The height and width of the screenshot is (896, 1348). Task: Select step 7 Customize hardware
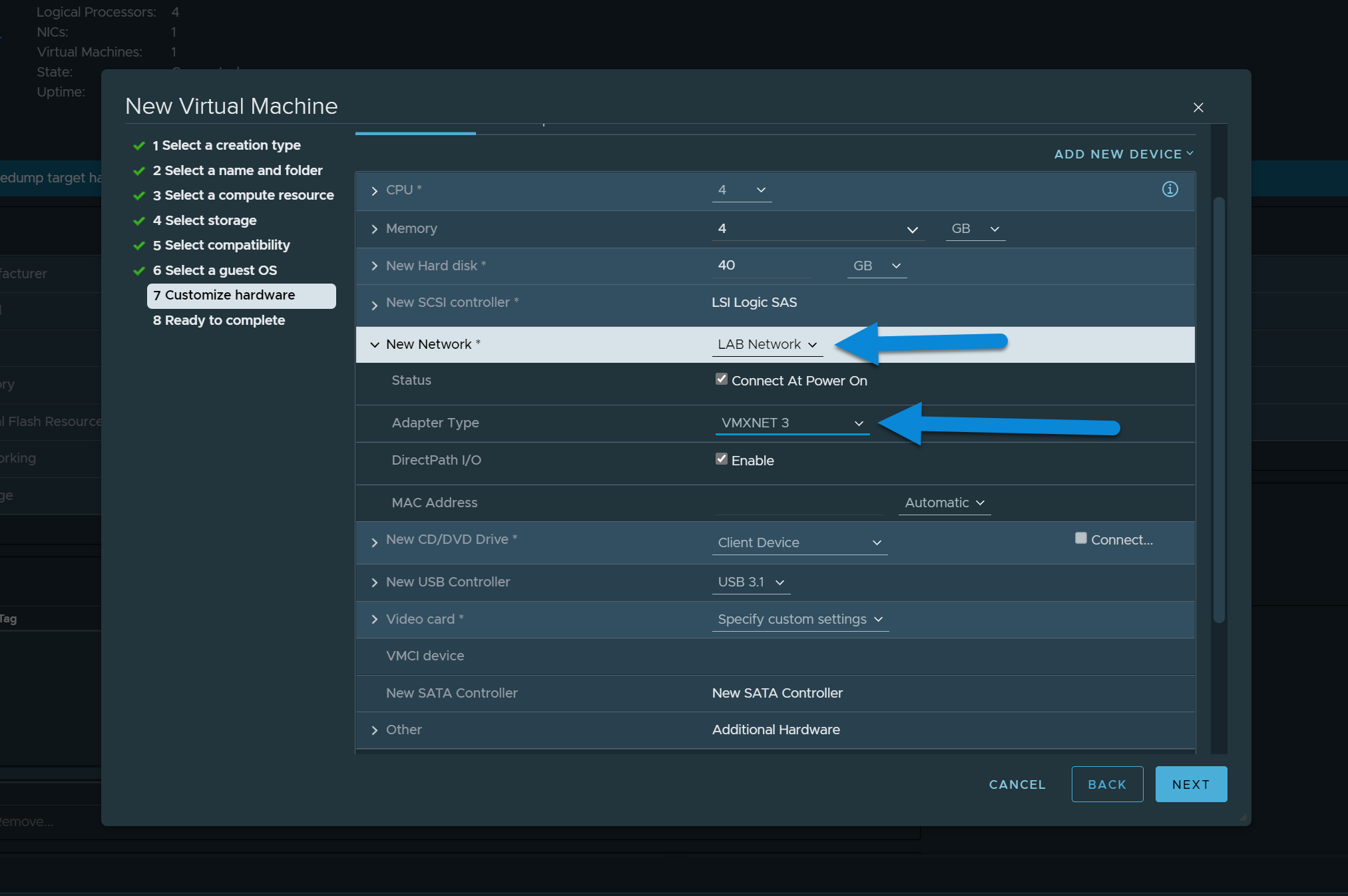[x=241, y=296]
